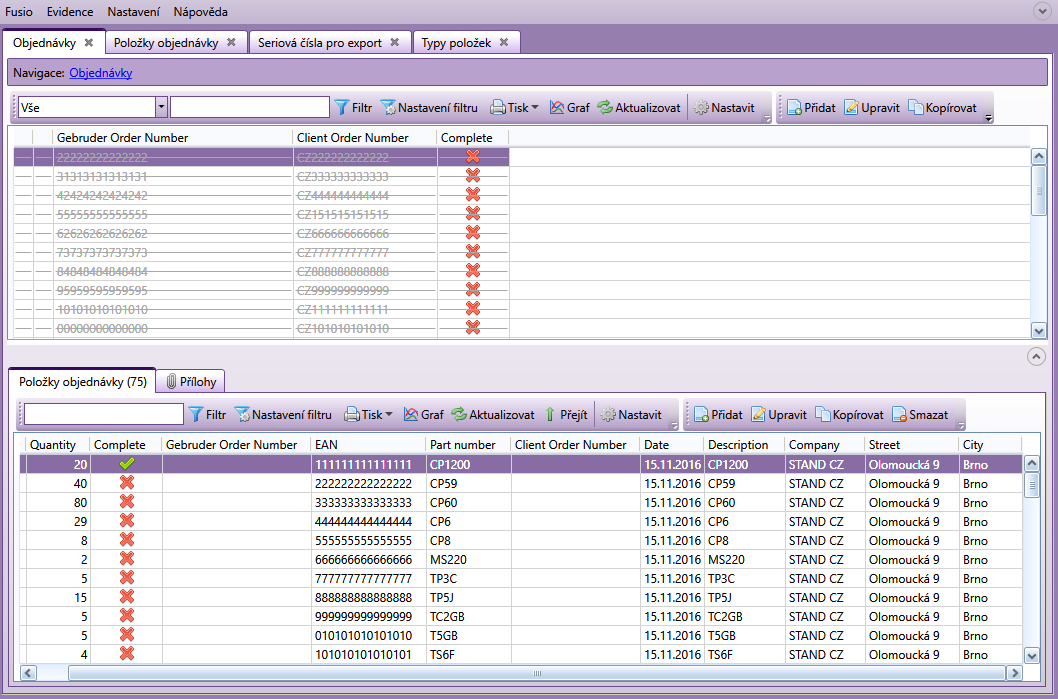
Task: Select item row with part TP3C
Action: [522, 578]
